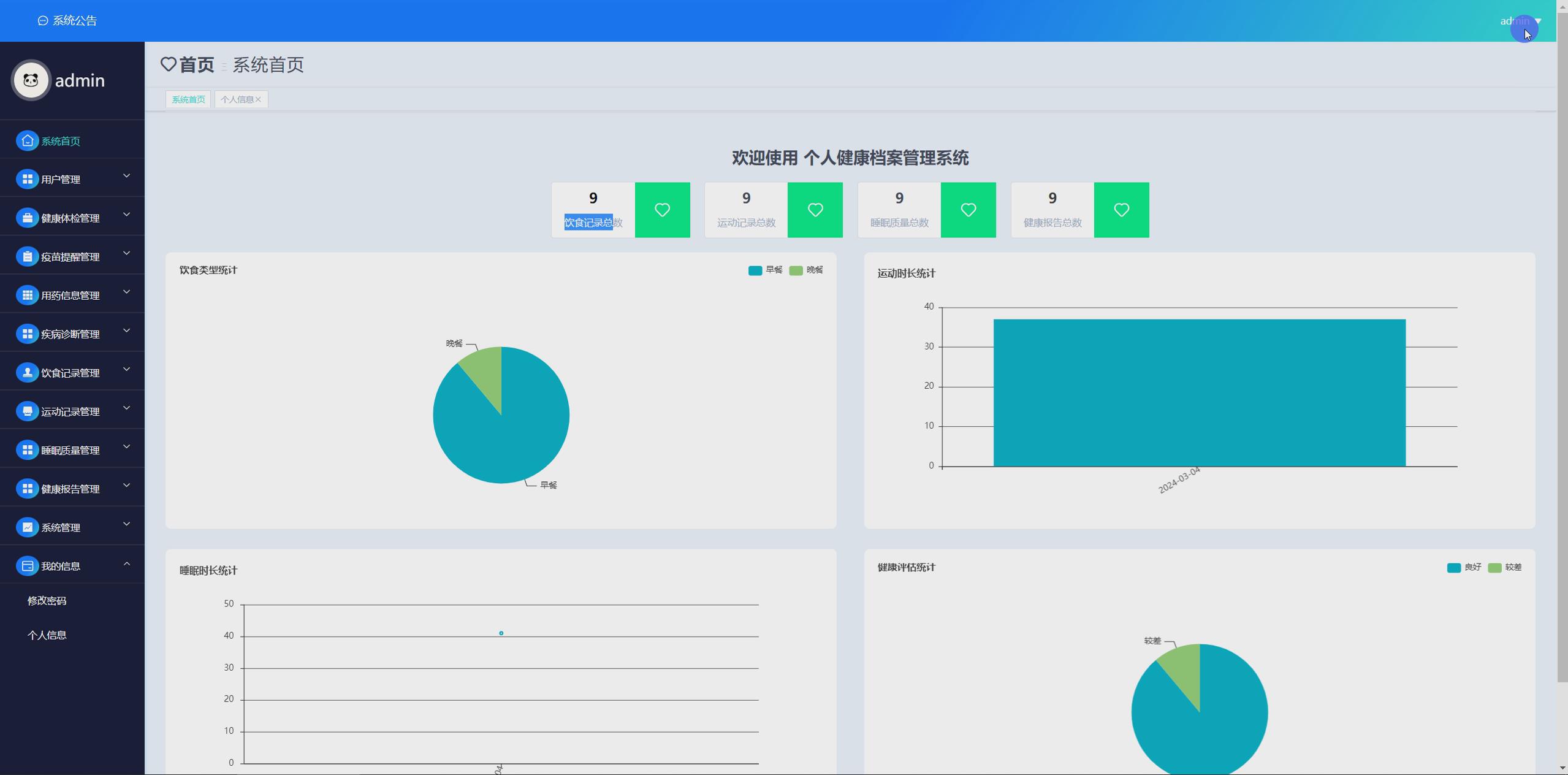The image size is (1568, 775).
Task: Close the 个人信息 tab
Action: point(258,99)
